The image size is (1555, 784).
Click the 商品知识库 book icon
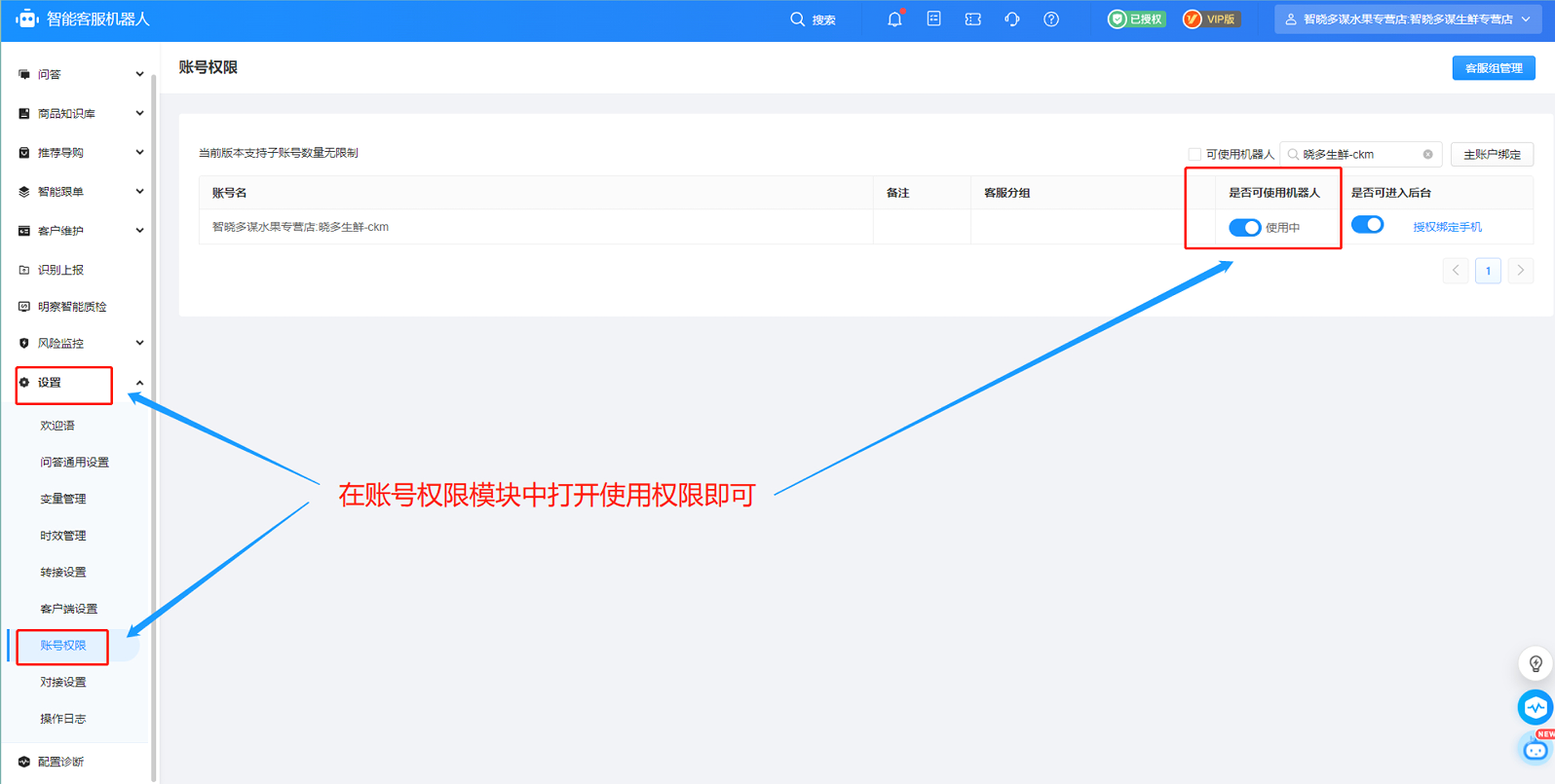tap(24, 113)
